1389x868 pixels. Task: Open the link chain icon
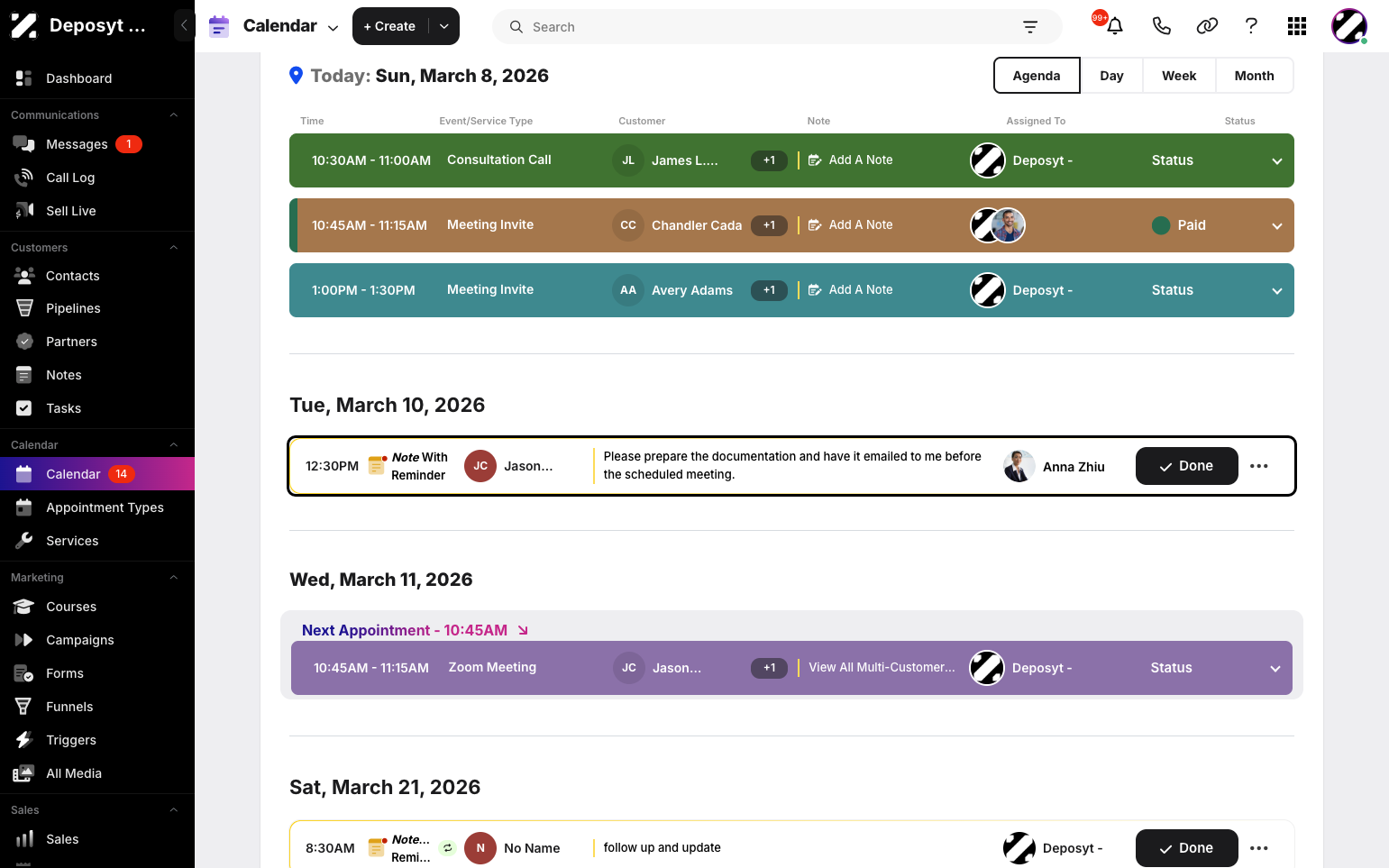1207,26
